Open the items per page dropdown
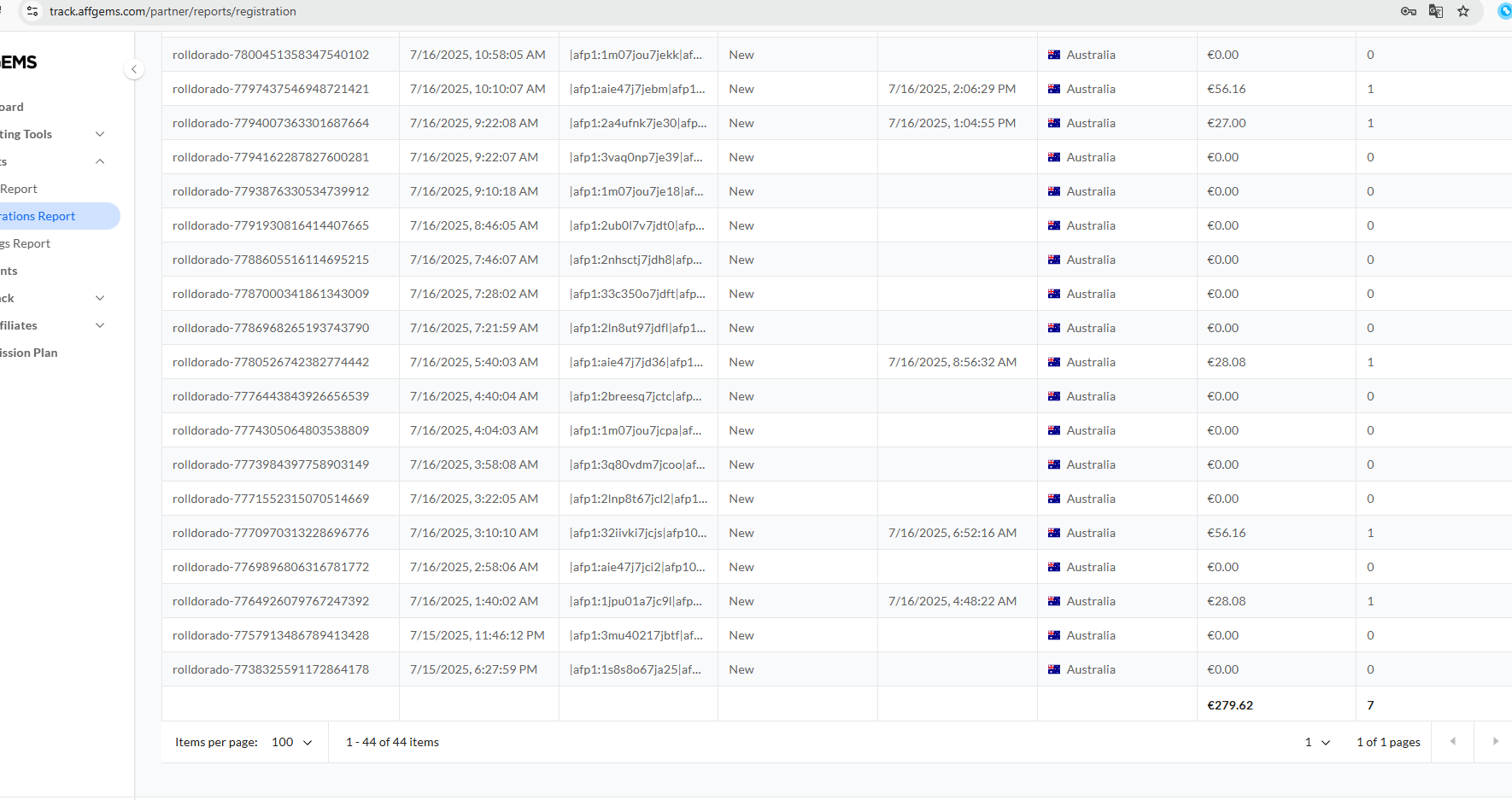Image resolution: width=1512 pixels, height=800 pixels. [292, 742]
